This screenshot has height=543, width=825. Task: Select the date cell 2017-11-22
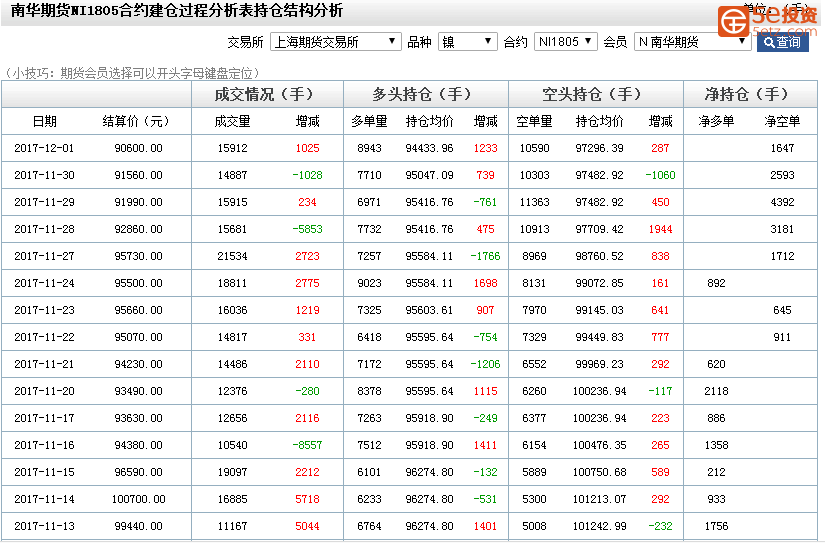coord(44,337)
